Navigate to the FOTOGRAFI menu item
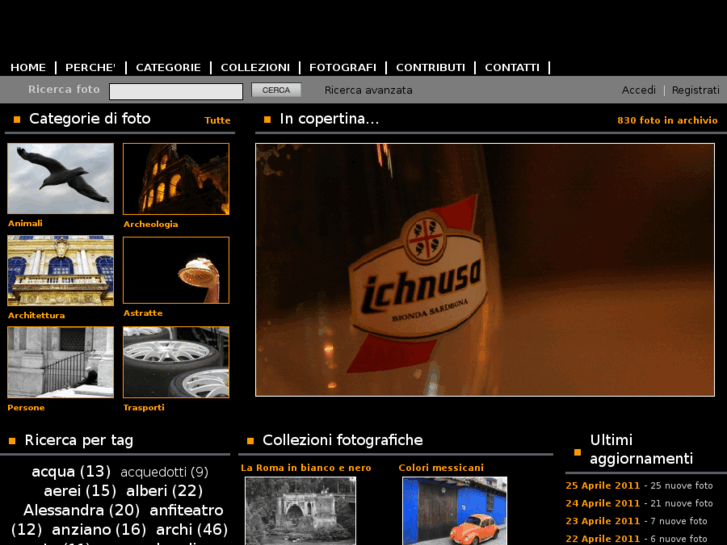The height and width of the screenshot is (545, 727). tap(343, 68)
